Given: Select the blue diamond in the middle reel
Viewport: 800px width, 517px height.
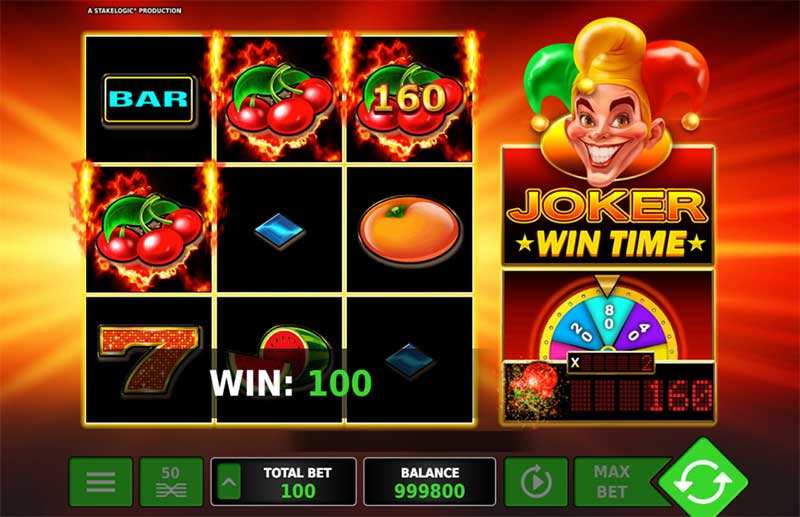Looking at the screenshot, I should point(280,230).
